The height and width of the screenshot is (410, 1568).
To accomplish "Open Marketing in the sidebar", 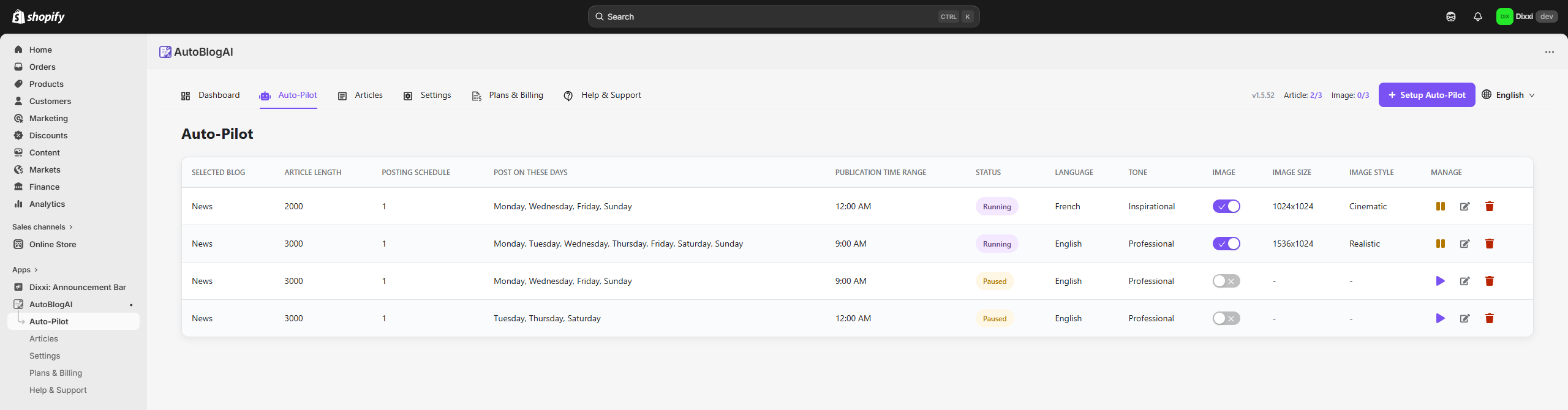I will [x=73, y=118].
